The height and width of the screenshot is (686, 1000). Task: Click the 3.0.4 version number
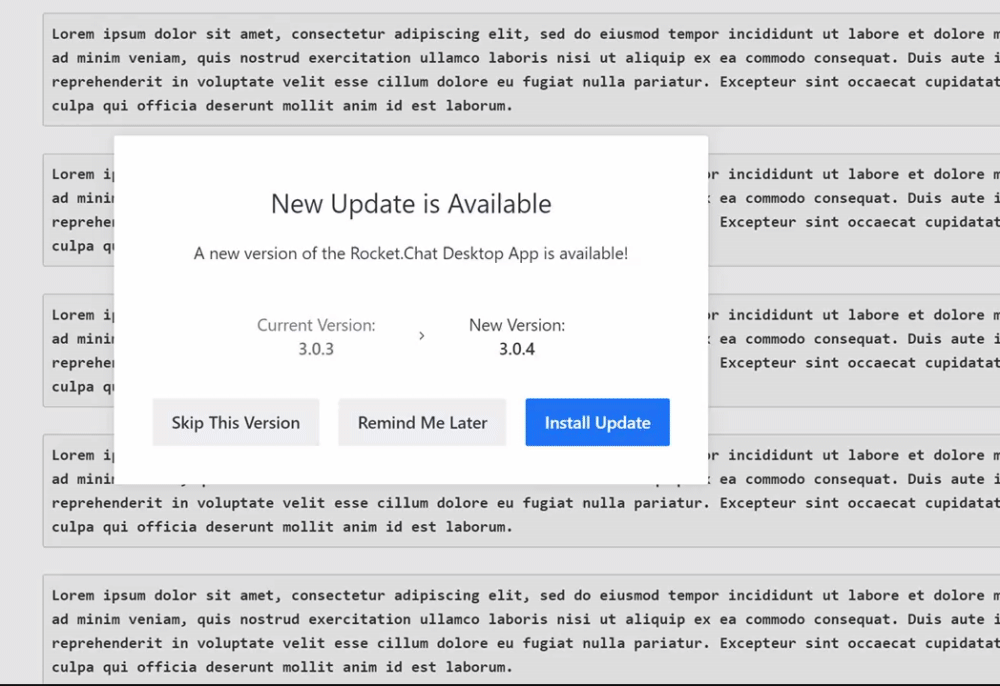pyautogui.click(x=517, y=349)
